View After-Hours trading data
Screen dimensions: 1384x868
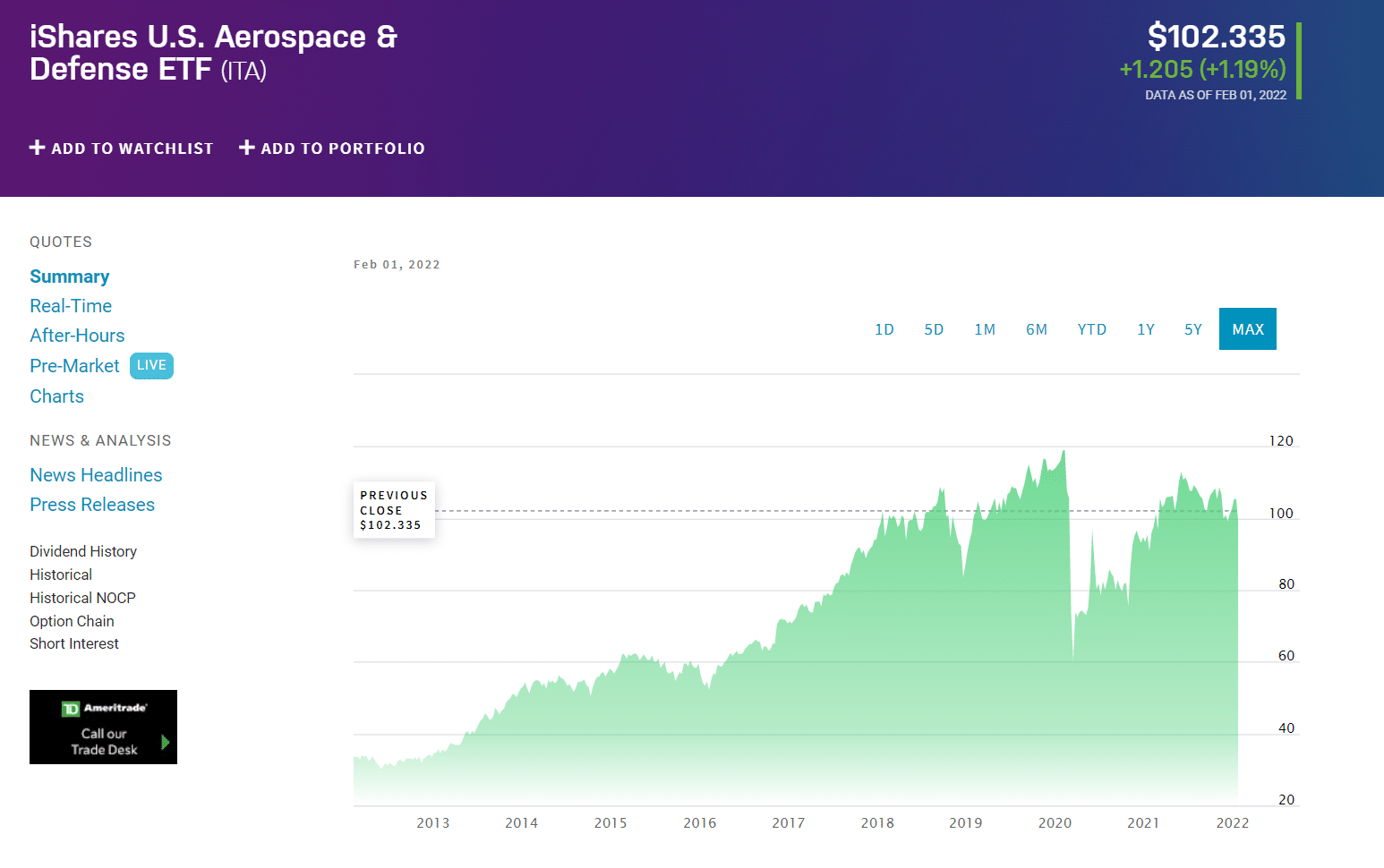click(x=77, y=336)
